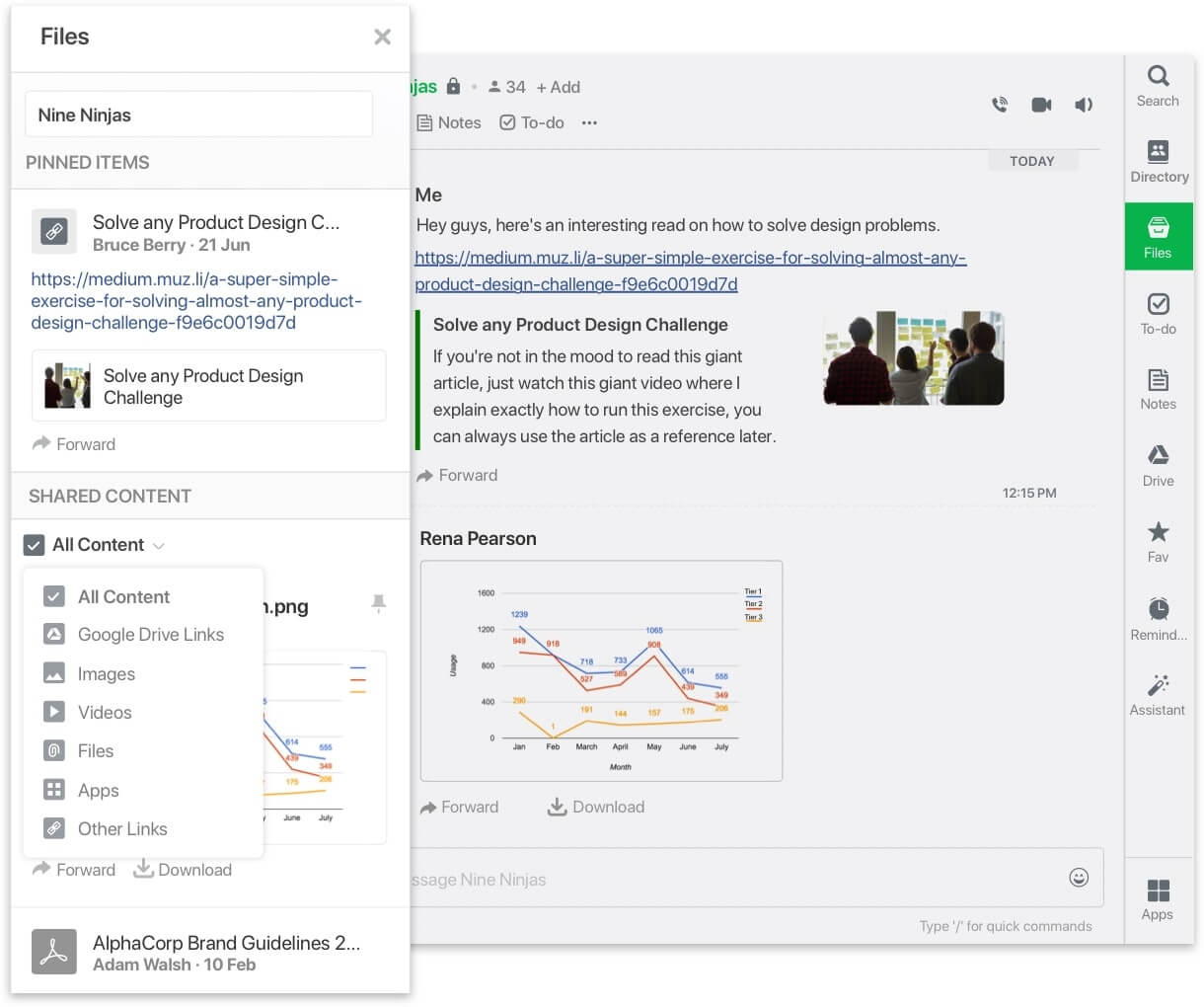This screenshot has width=1204, height=1007.
Task: Select Google Drive Links filter option
Action: (x=150, y=635)
